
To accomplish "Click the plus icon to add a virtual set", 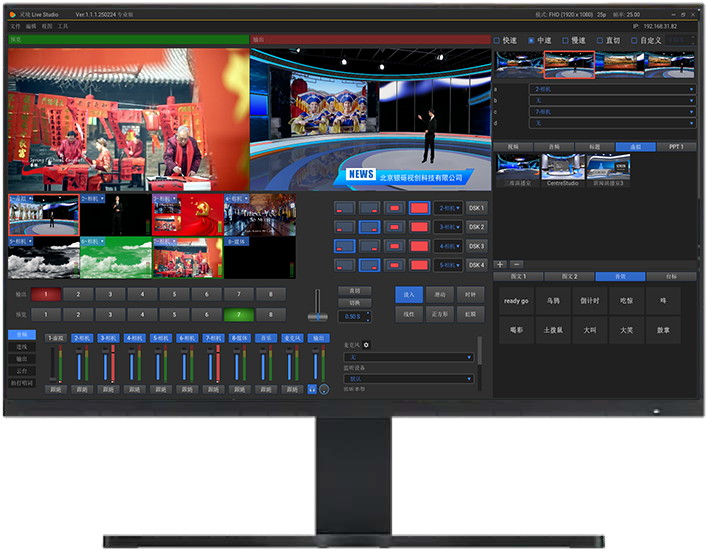I will [x=500, y=264].
